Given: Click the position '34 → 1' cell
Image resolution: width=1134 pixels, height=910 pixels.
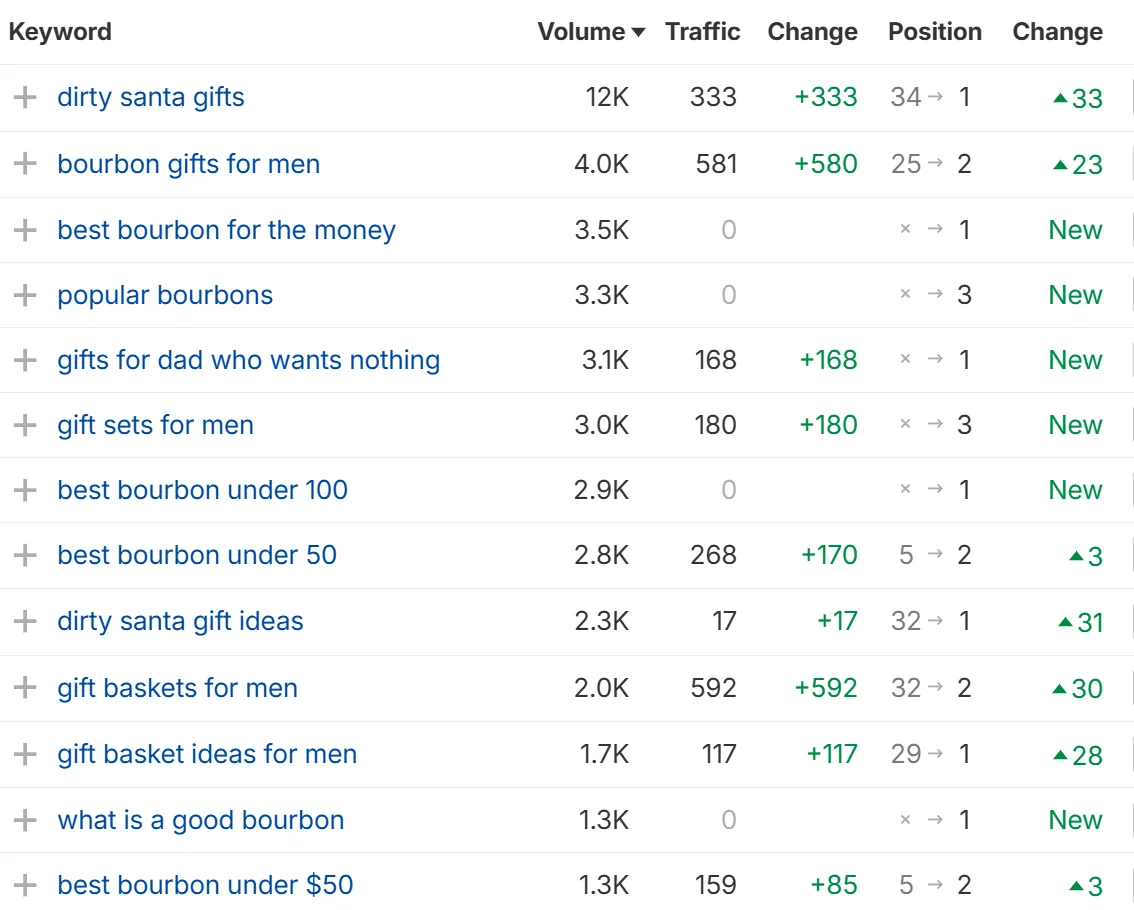Looking at the screenshot, I should 930,97.
